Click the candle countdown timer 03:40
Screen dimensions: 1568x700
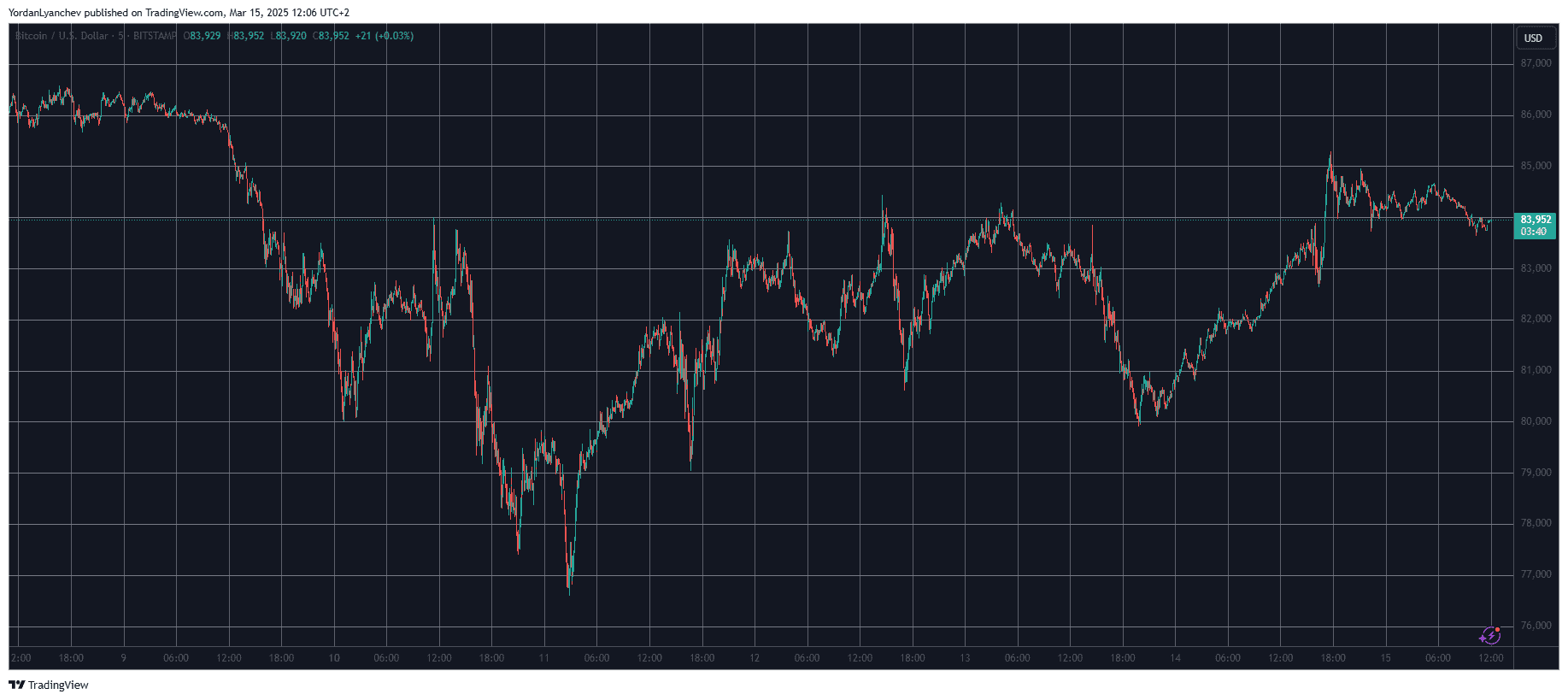[1533, 232]
